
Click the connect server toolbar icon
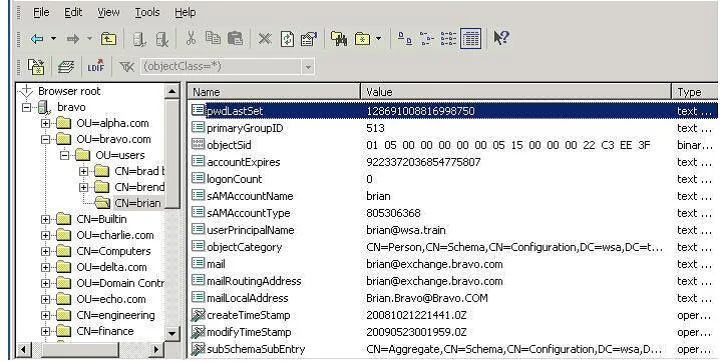click(139, 39)
